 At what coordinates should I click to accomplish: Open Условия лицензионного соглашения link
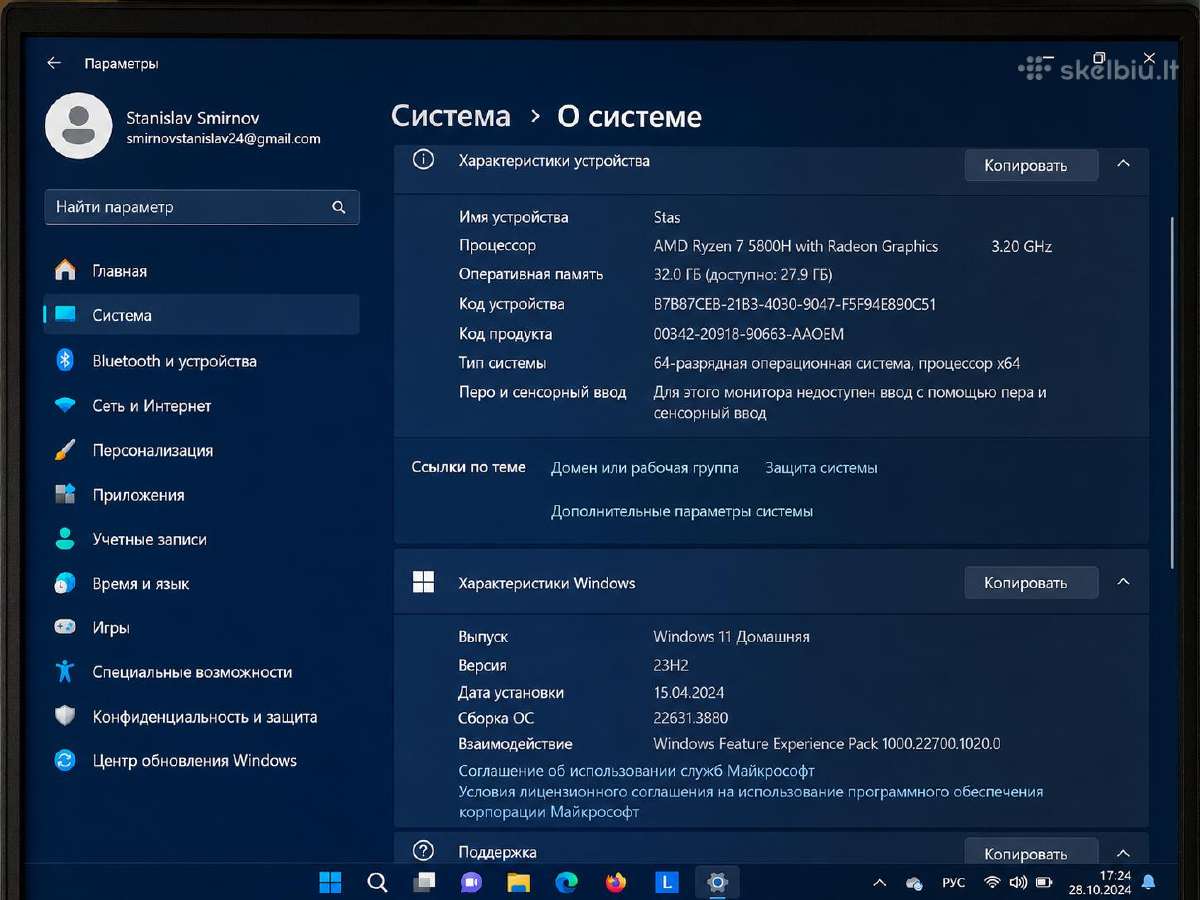(750, 801)
